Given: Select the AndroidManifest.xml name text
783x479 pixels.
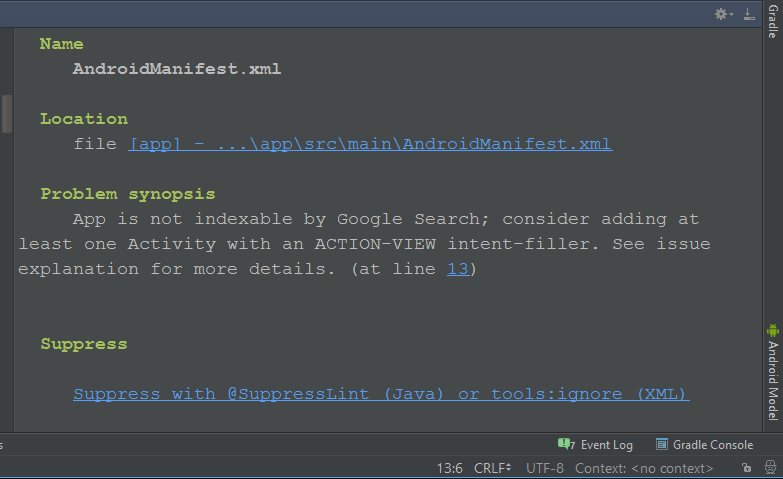Looking at the screenshot, I should click(x=177, y=69).
